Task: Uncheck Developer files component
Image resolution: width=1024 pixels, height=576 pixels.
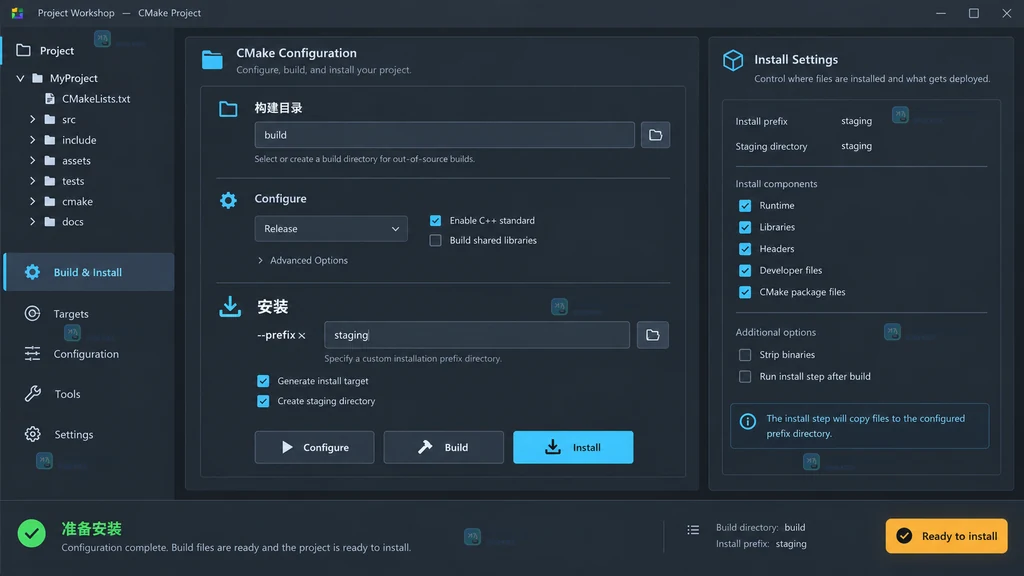Action: (x=745, y=270)
